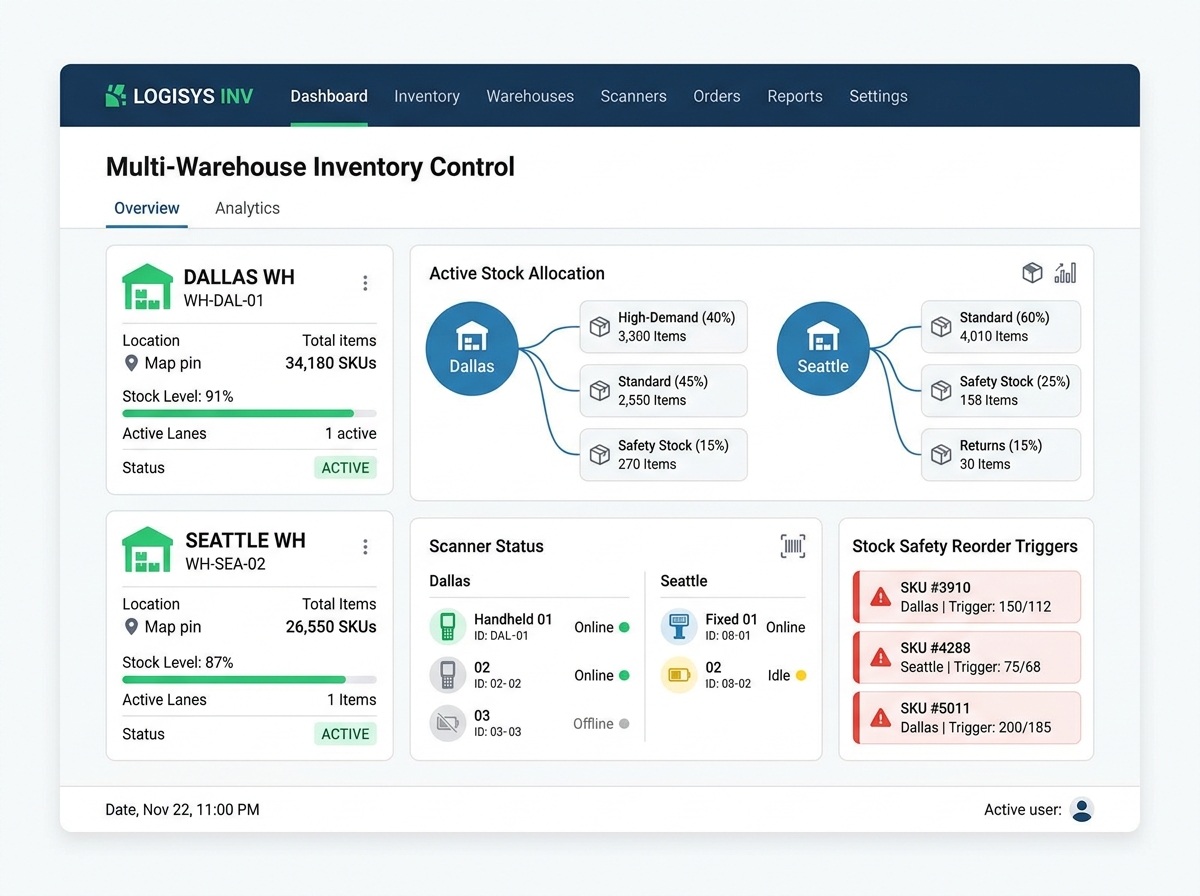Click the box icon beside Dallas Safety Stock (15%)
This screenshot has height=896, width=1200.
(600, 455)
